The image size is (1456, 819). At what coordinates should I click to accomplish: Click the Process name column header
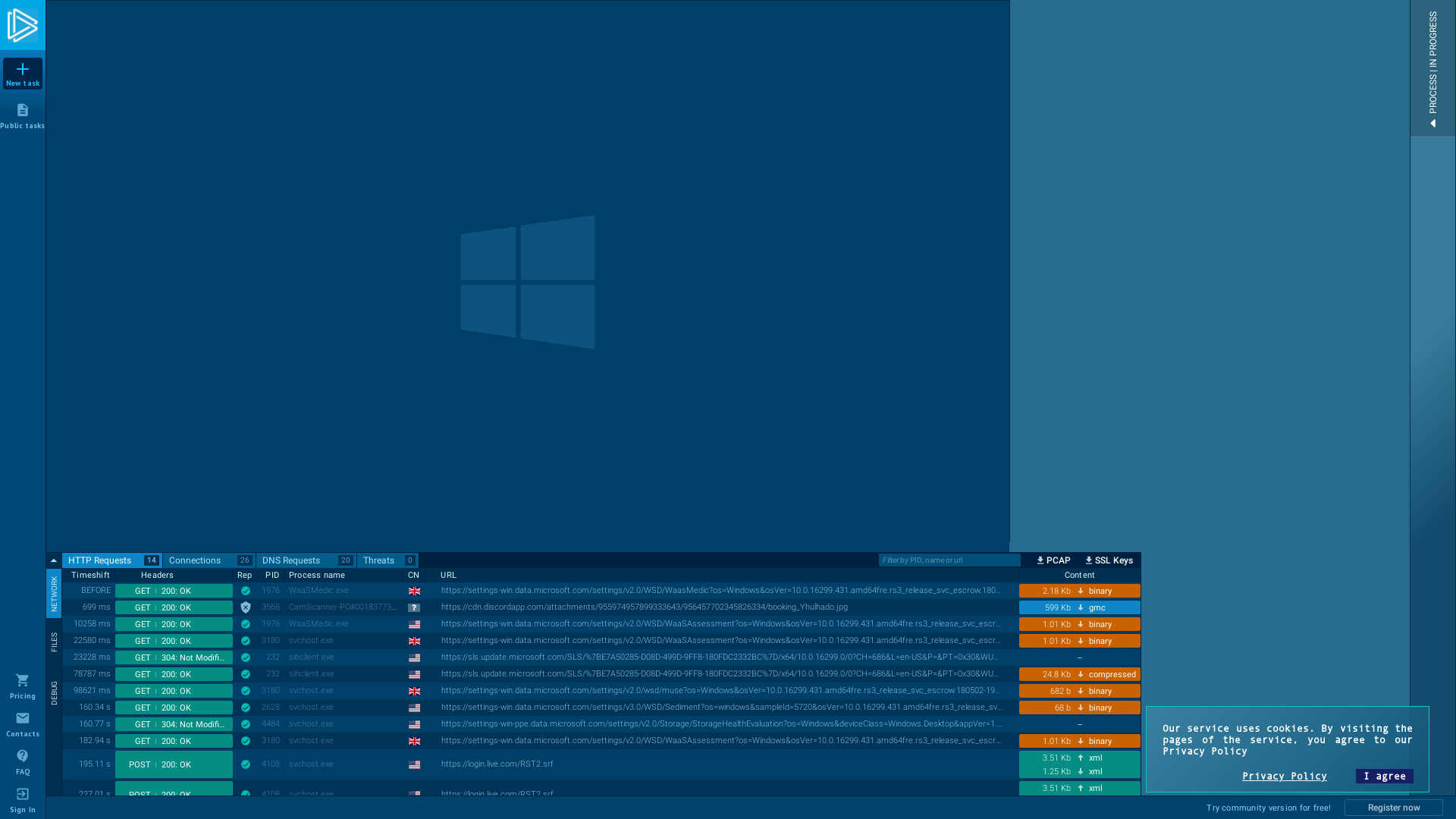[x=316, y=576]
